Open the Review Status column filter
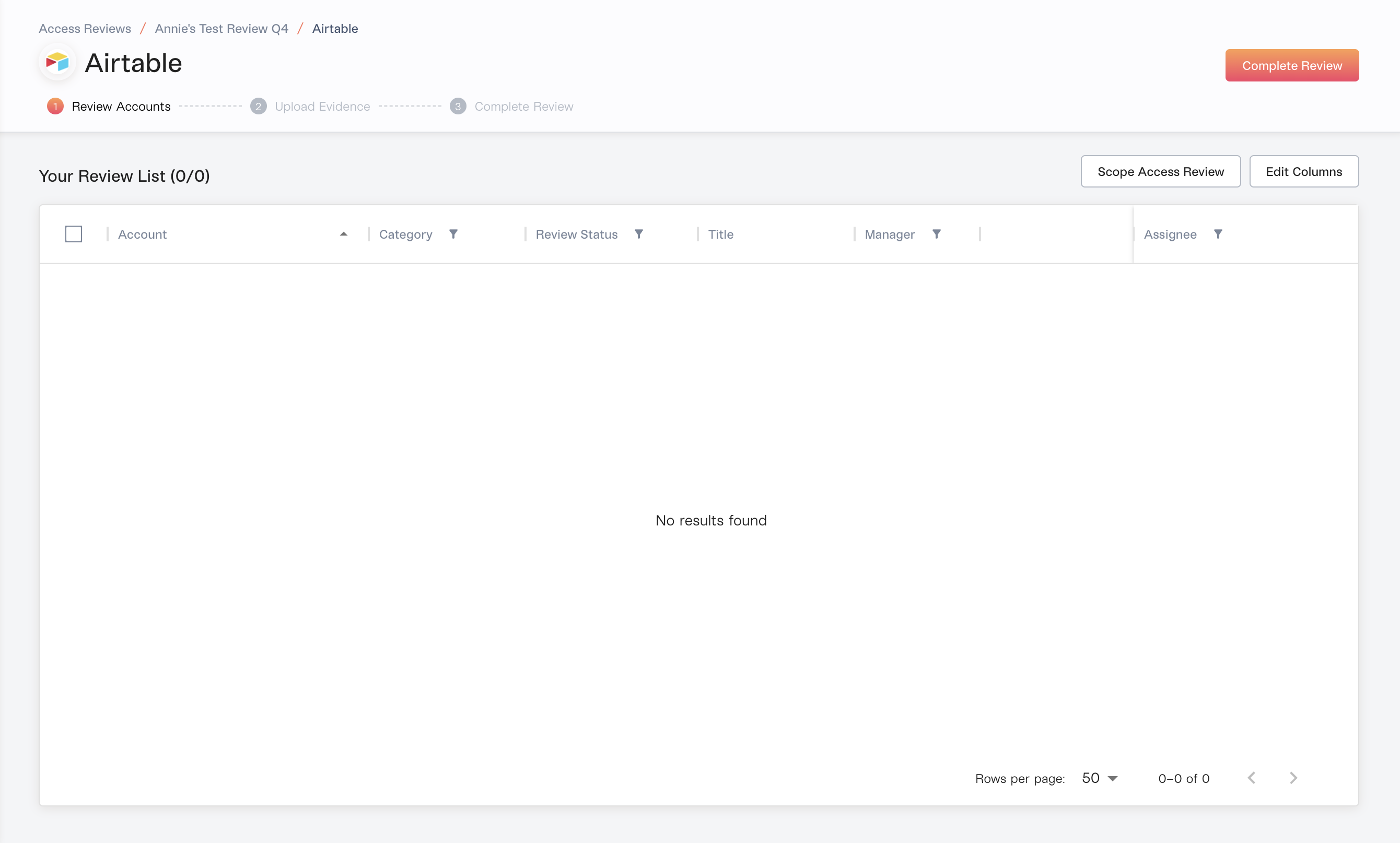 pyautogui.click(x=639, y=234)
